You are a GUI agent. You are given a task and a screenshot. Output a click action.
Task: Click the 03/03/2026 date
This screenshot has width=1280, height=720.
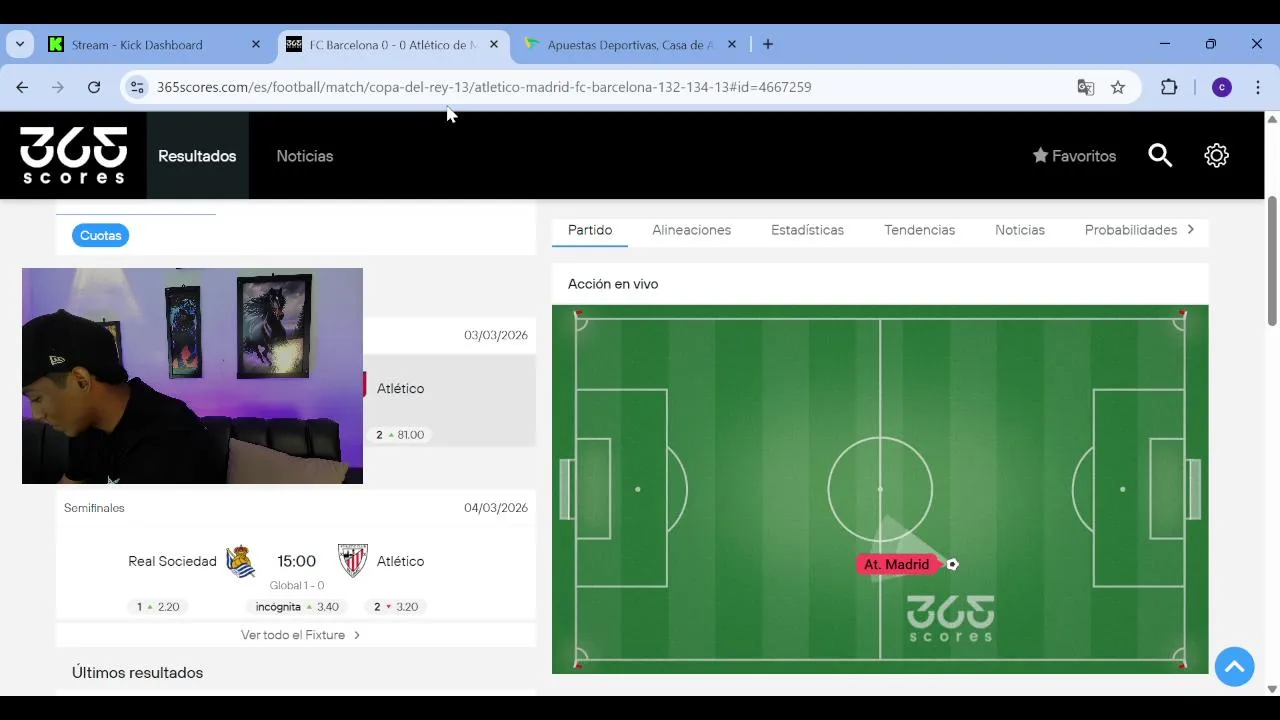(x=496, y=335)
